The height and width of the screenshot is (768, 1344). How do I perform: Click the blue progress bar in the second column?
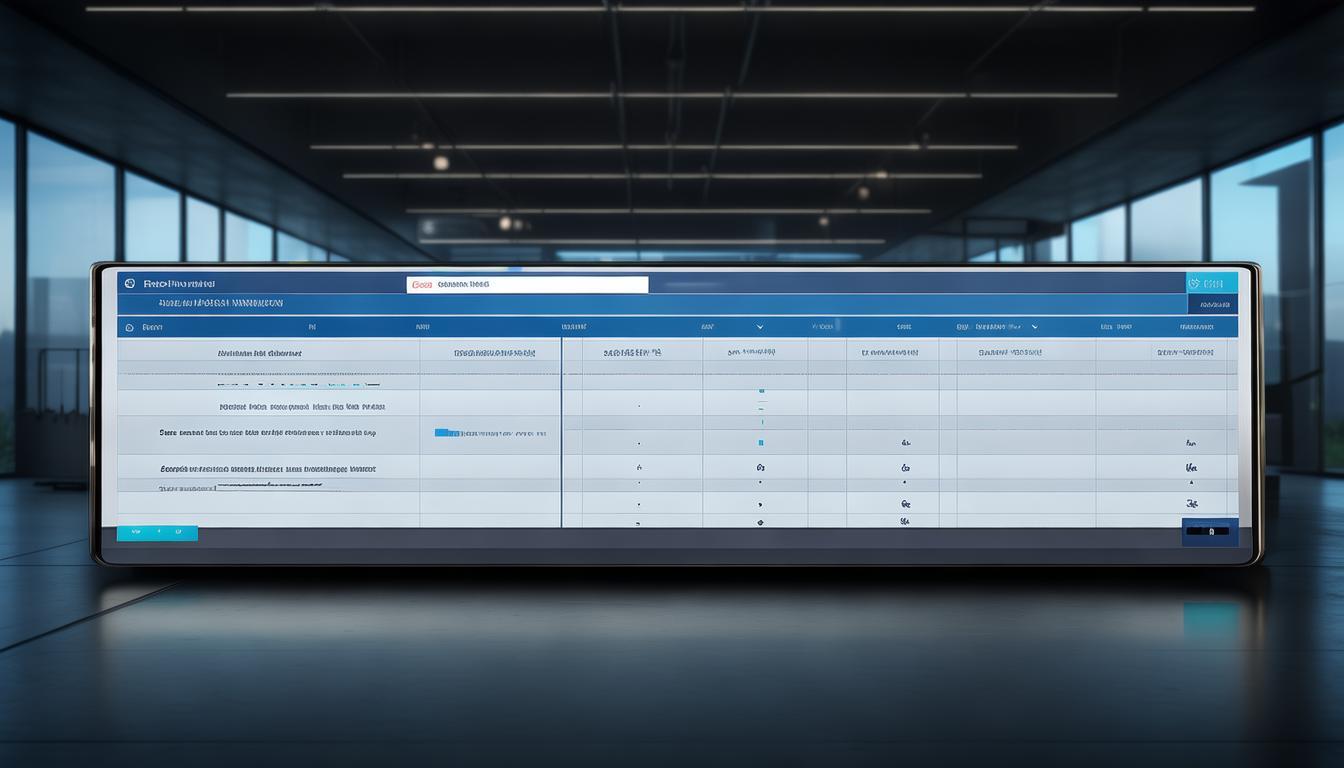point(447,433)
